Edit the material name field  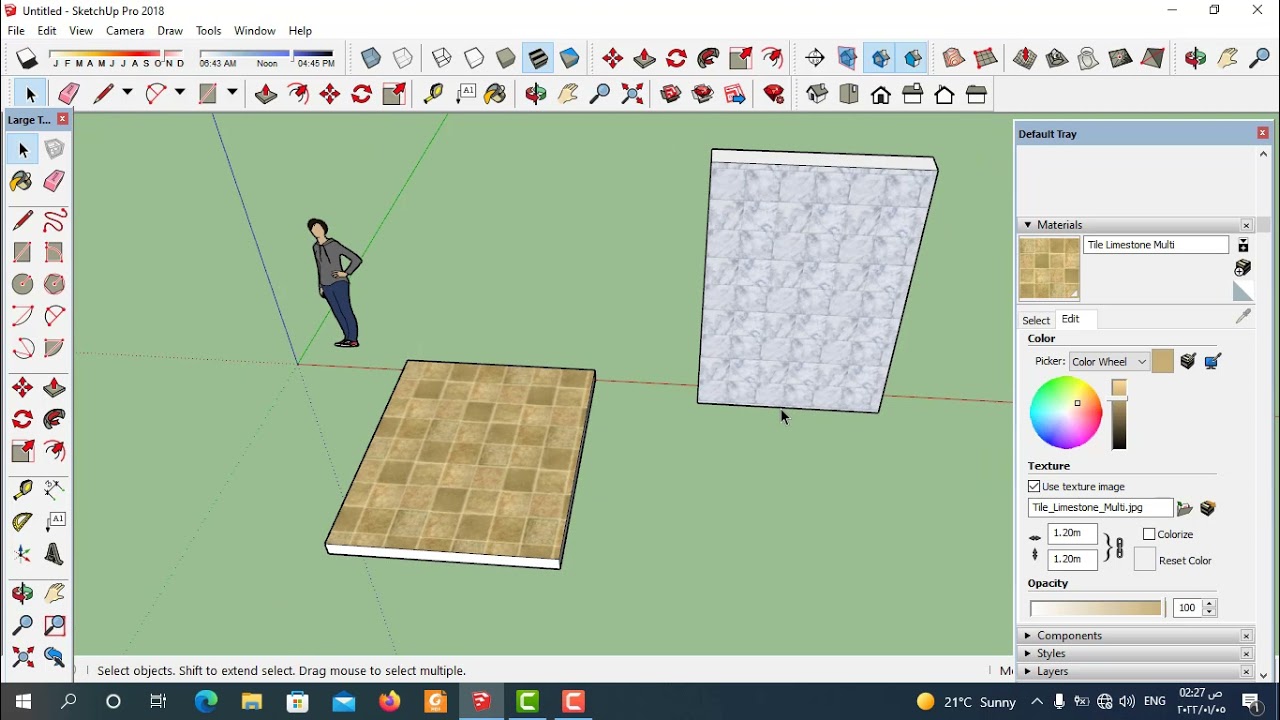point(1156,245)
